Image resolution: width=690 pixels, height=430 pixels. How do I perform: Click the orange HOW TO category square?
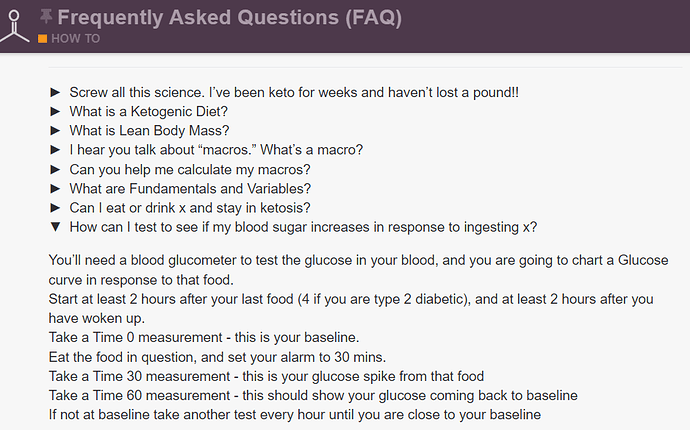[x=43, y=39]
